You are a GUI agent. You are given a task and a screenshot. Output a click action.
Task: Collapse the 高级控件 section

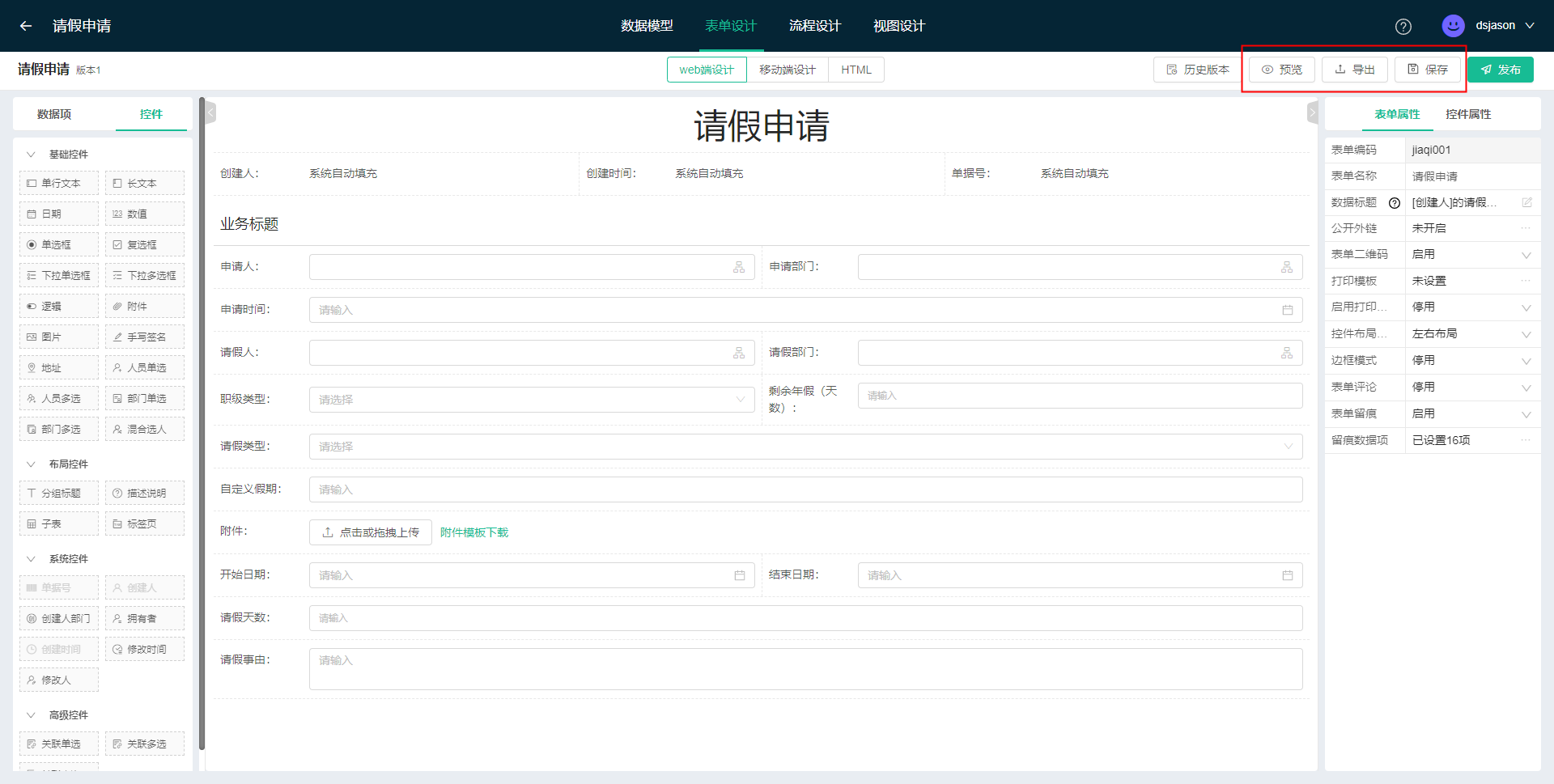(32, 715)
